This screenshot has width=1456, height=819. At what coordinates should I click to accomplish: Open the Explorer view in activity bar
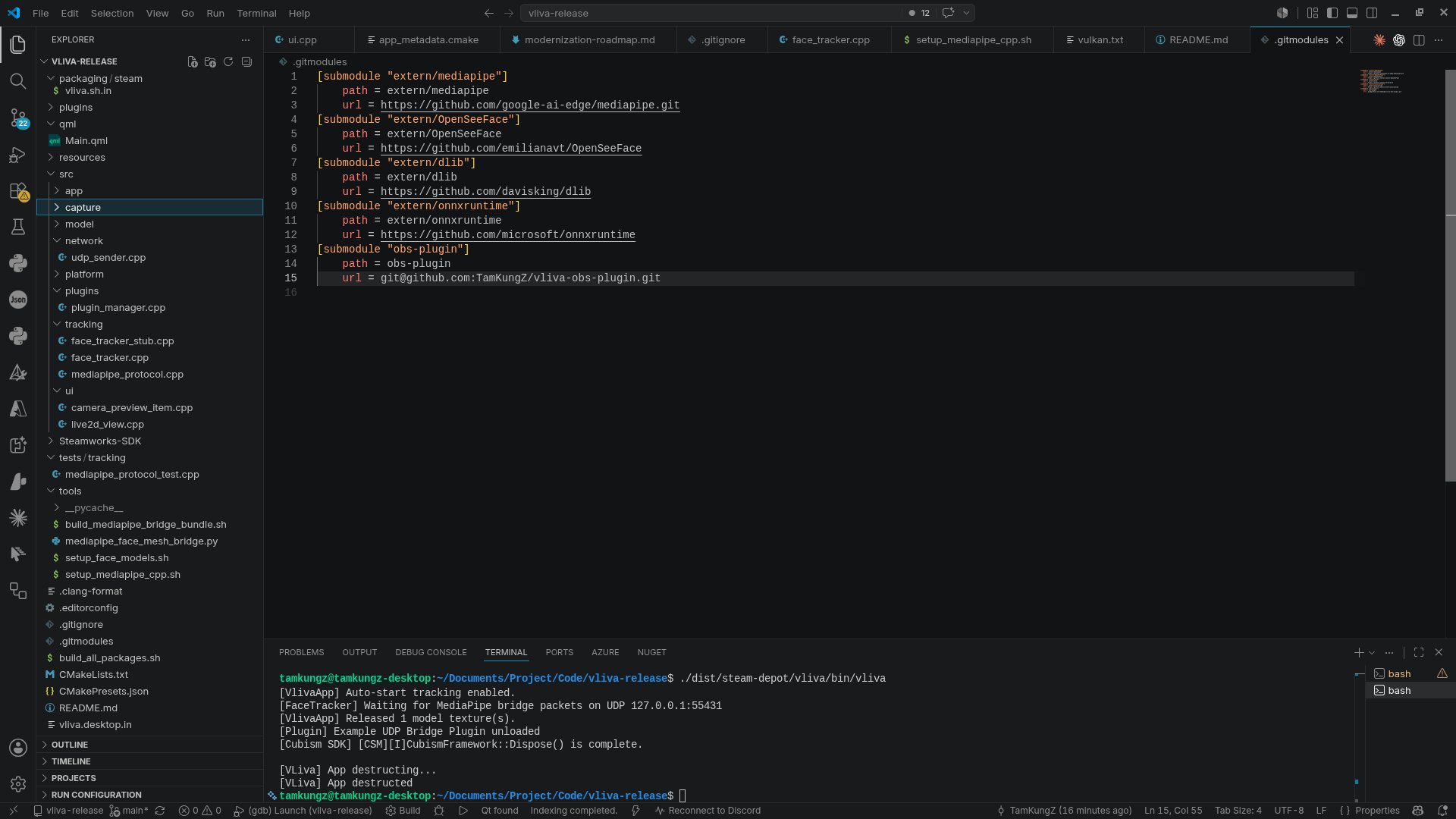[x=18, y=45]
